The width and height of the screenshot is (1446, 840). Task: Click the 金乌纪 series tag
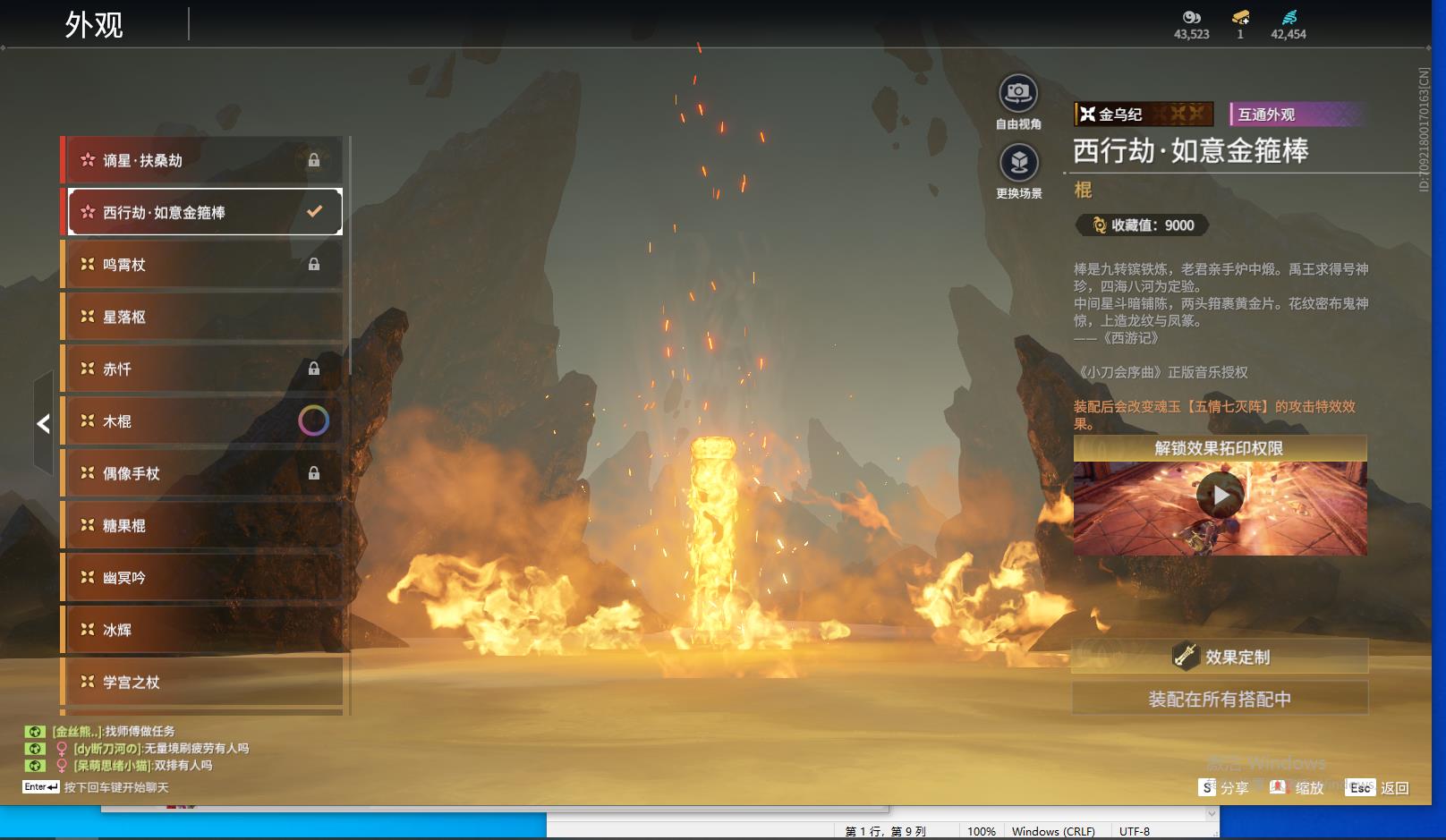1144,114
